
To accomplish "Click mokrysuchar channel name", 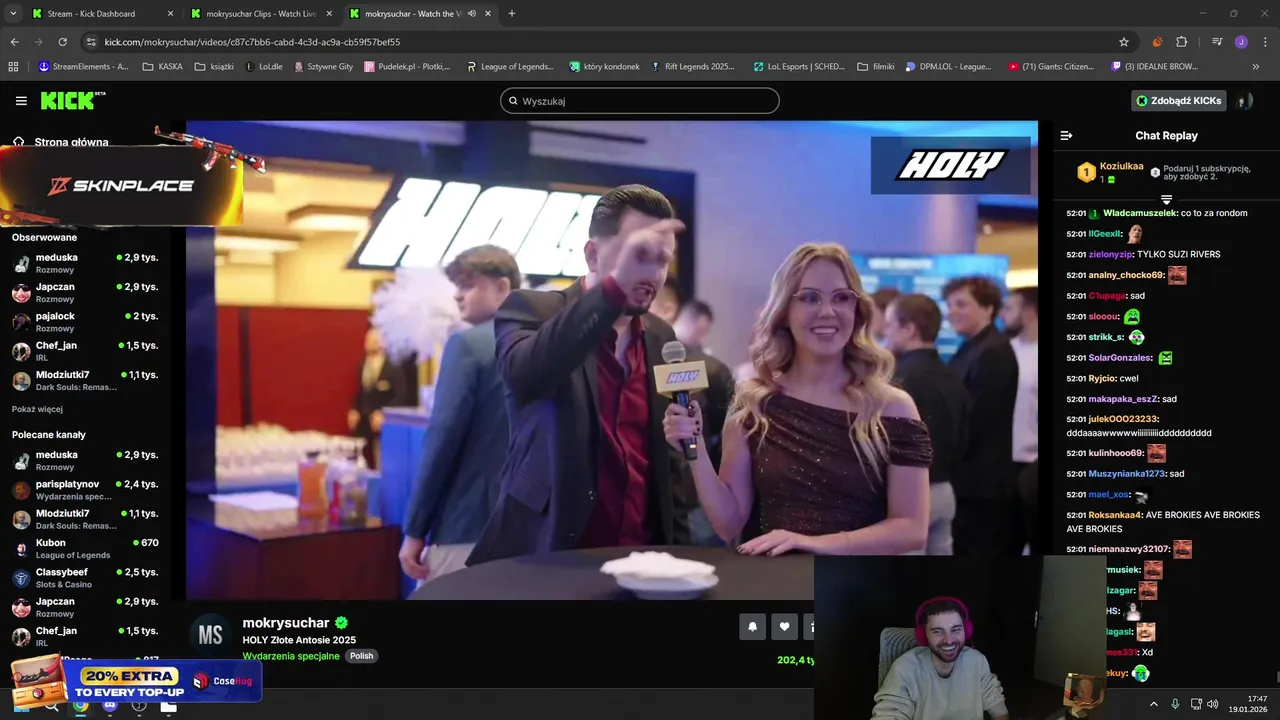I will (287, 623).
